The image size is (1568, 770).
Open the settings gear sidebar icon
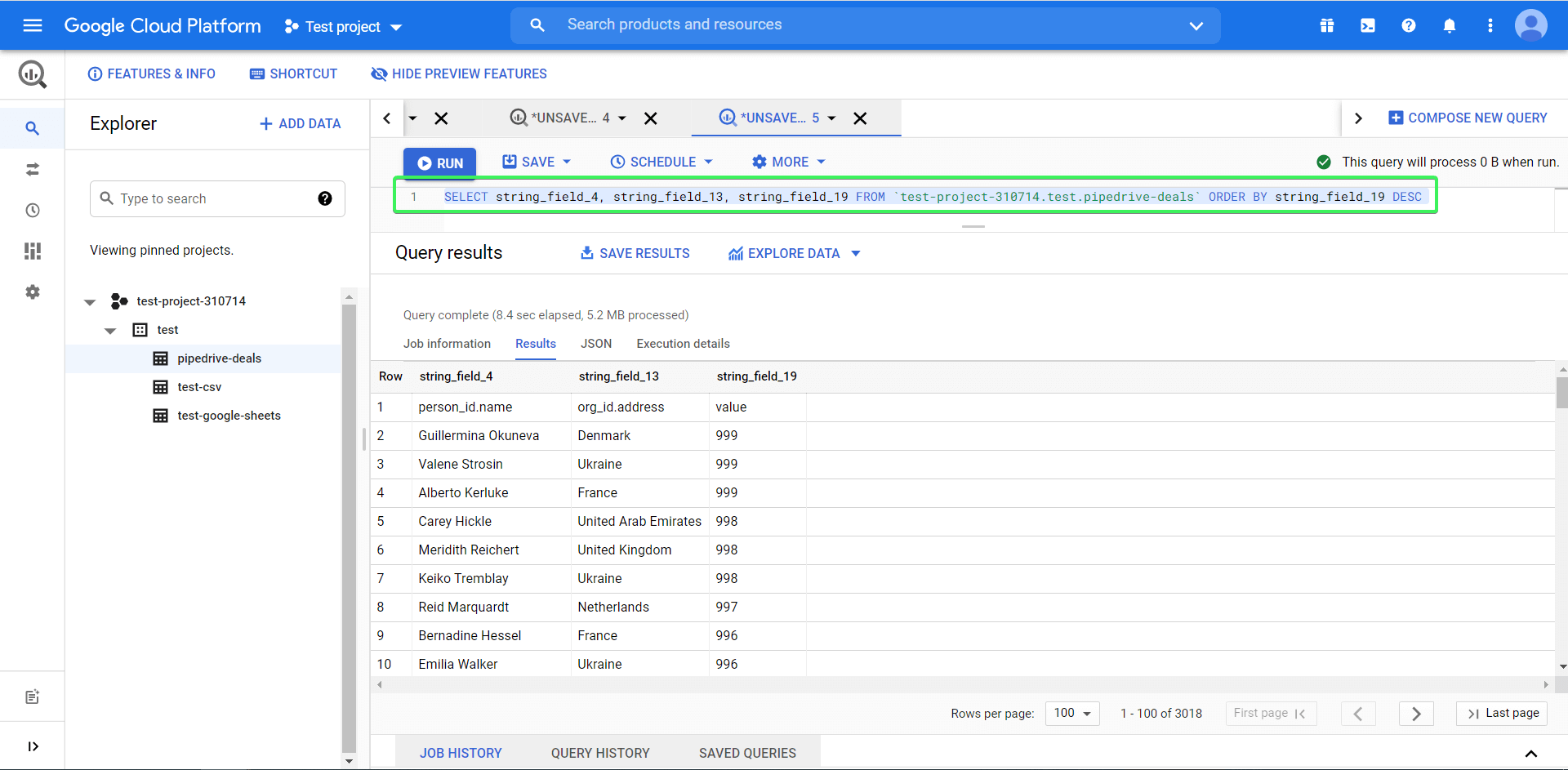coord(33,292)
